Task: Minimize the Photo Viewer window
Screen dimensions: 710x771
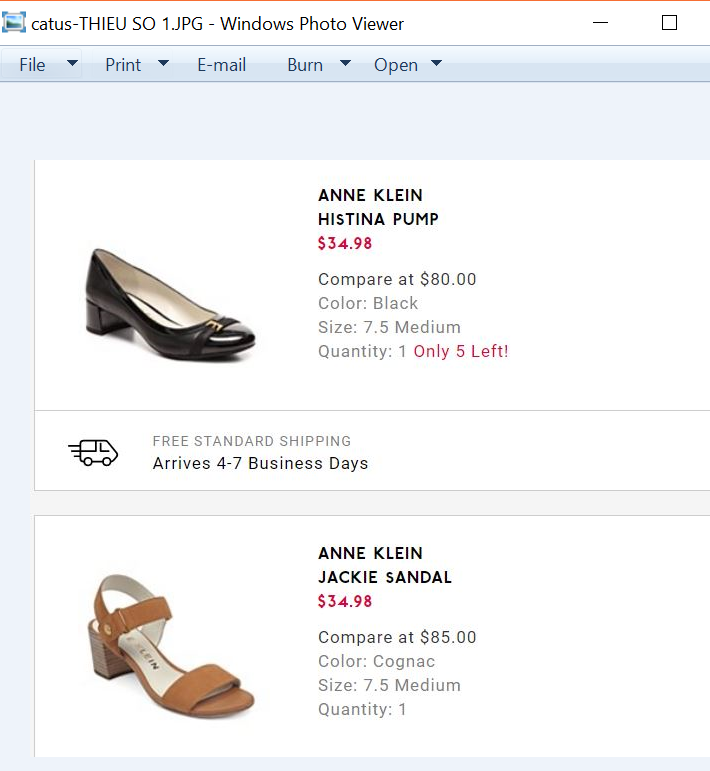Action: point(601,22)
